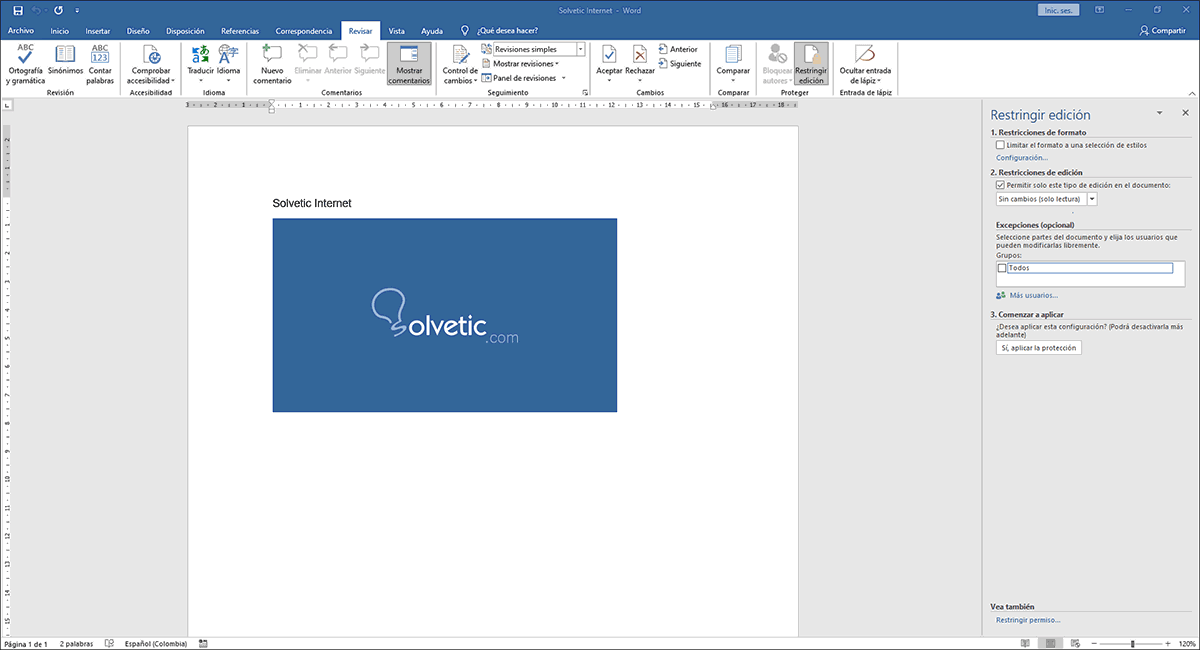Open Restringir edición pane options arrow
The height and width of the screenshot is (650, 1200).
(x=1160, y=114)
